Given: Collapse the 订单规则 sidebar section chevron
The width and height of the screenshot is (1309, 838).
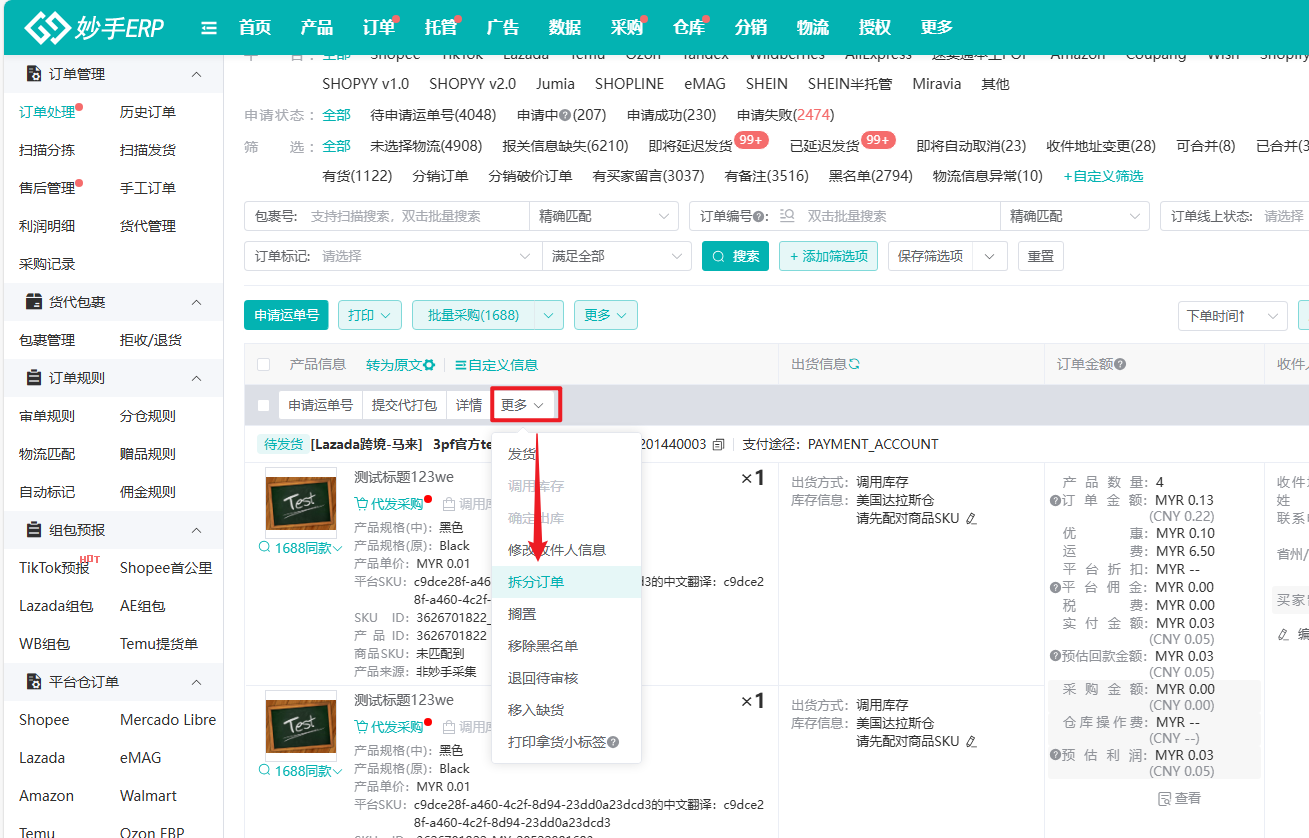Looking at the screenshot, I should click(197, 378).
